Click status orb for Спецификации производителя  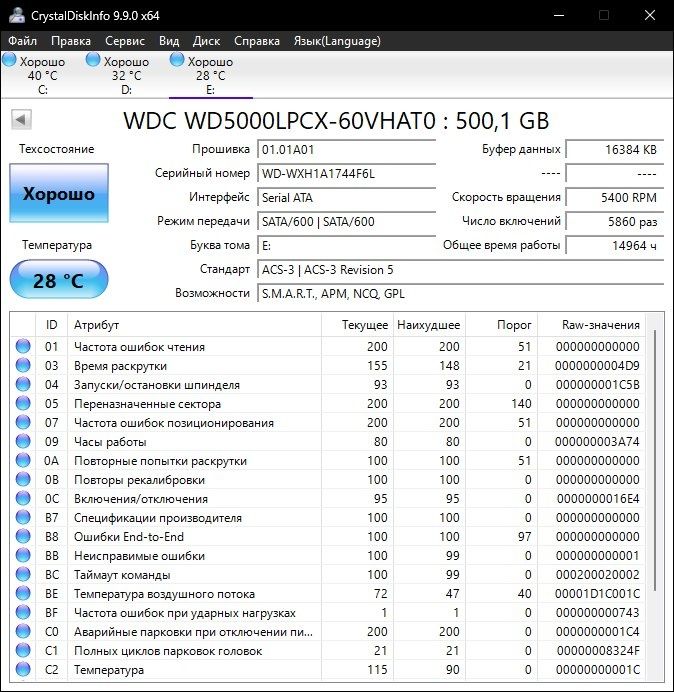[23, 517]
